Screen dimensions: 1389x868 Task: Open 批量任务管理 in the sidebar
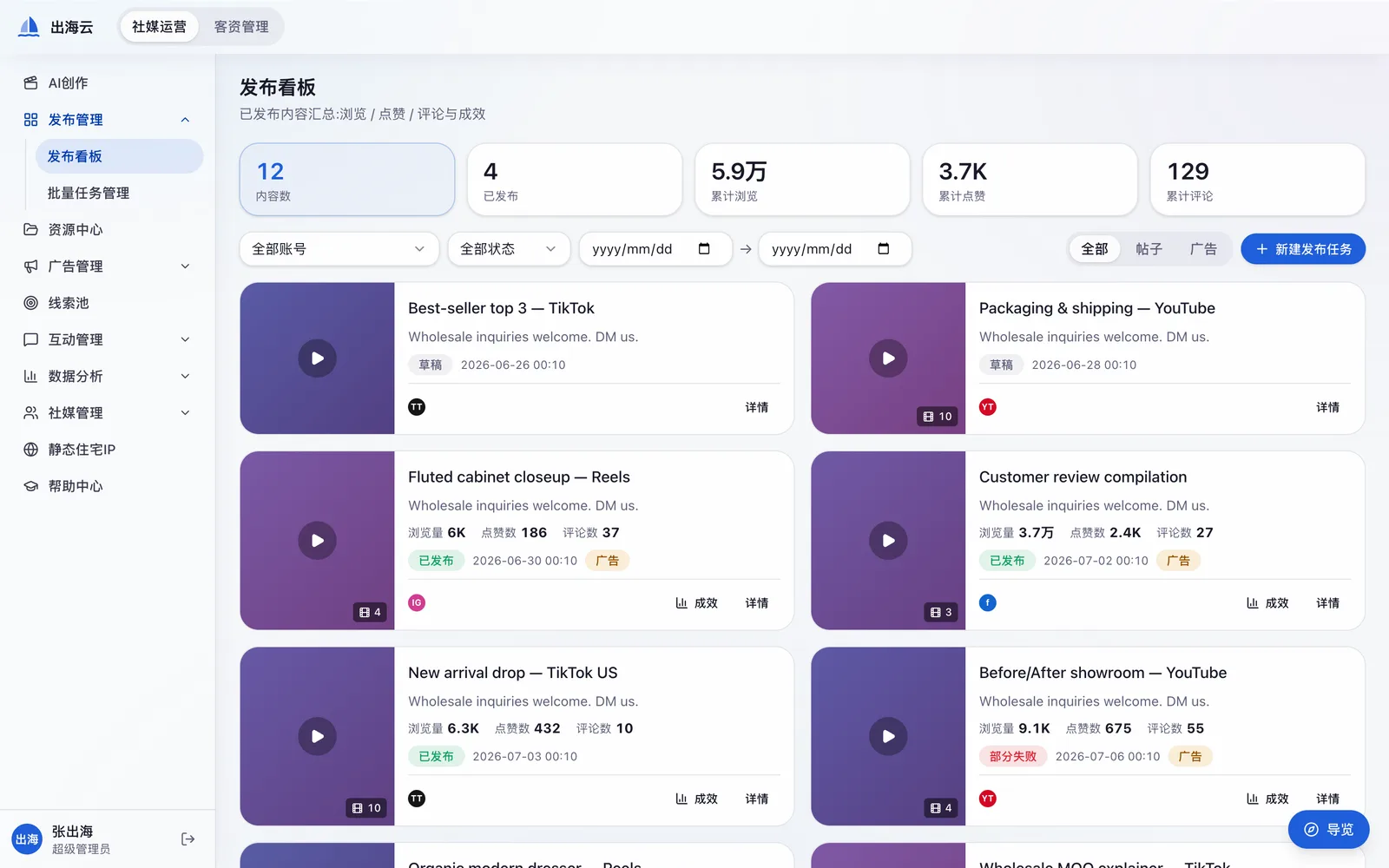click(x=119, y=193)
